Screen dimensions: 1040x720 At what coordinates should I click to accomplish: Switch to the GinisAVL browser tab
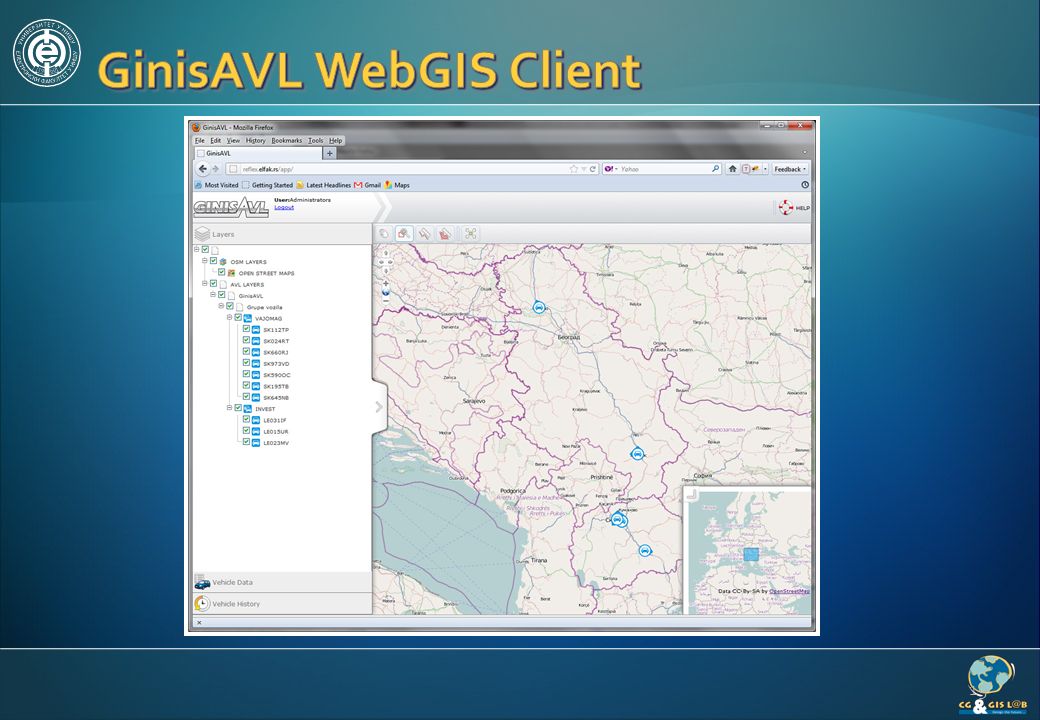(258, 153)
